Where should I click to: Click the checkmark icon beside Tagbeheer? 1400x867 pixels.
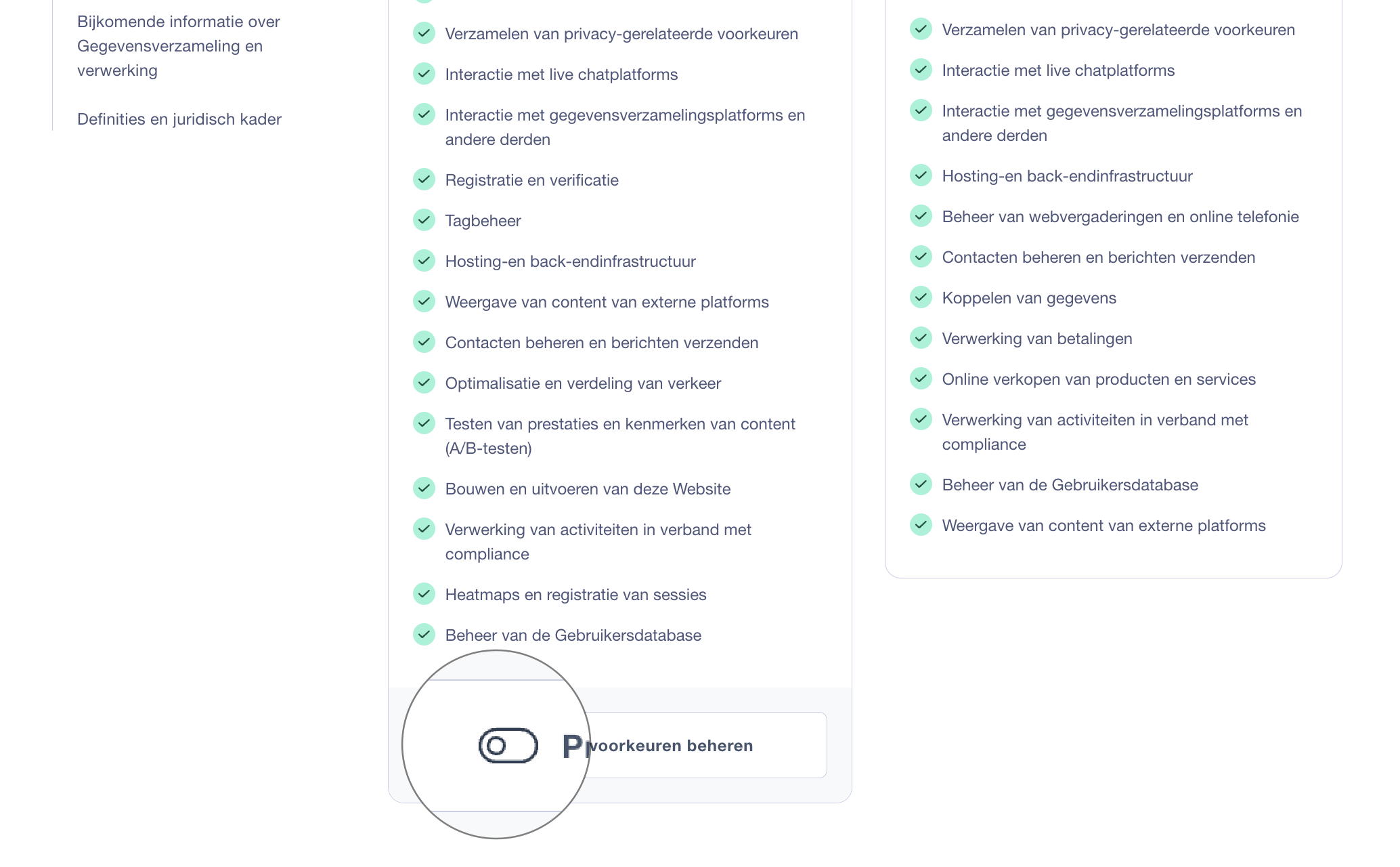tap(424, 220)
